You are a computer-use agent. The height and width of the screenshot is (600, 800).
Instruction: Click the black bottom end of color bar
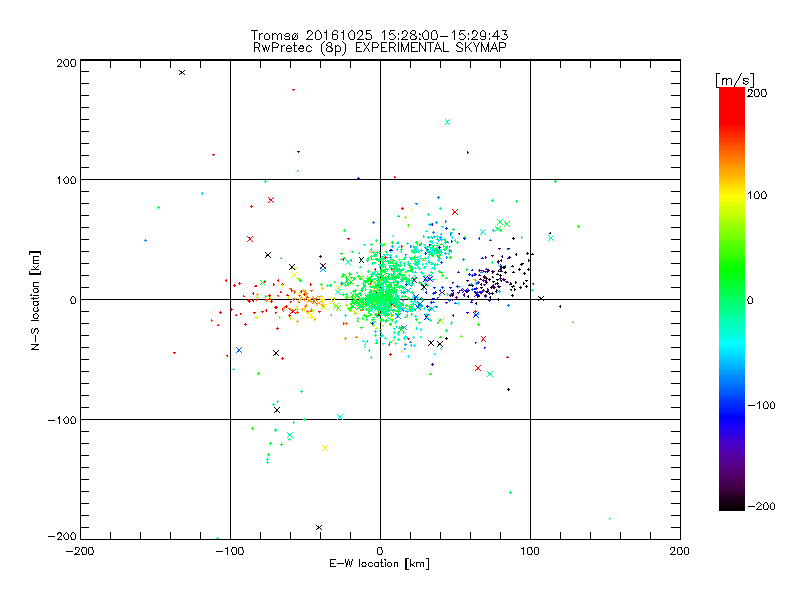click(x=732, y=505)
